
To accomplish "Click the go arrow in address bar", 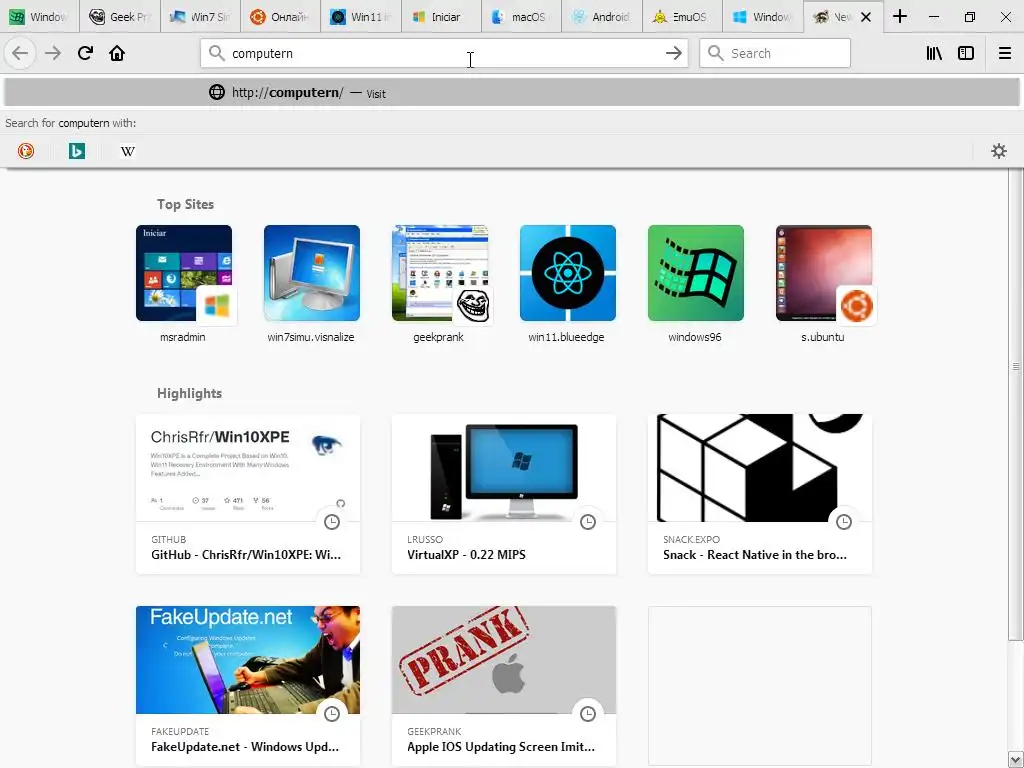I will tap(673, 54).
